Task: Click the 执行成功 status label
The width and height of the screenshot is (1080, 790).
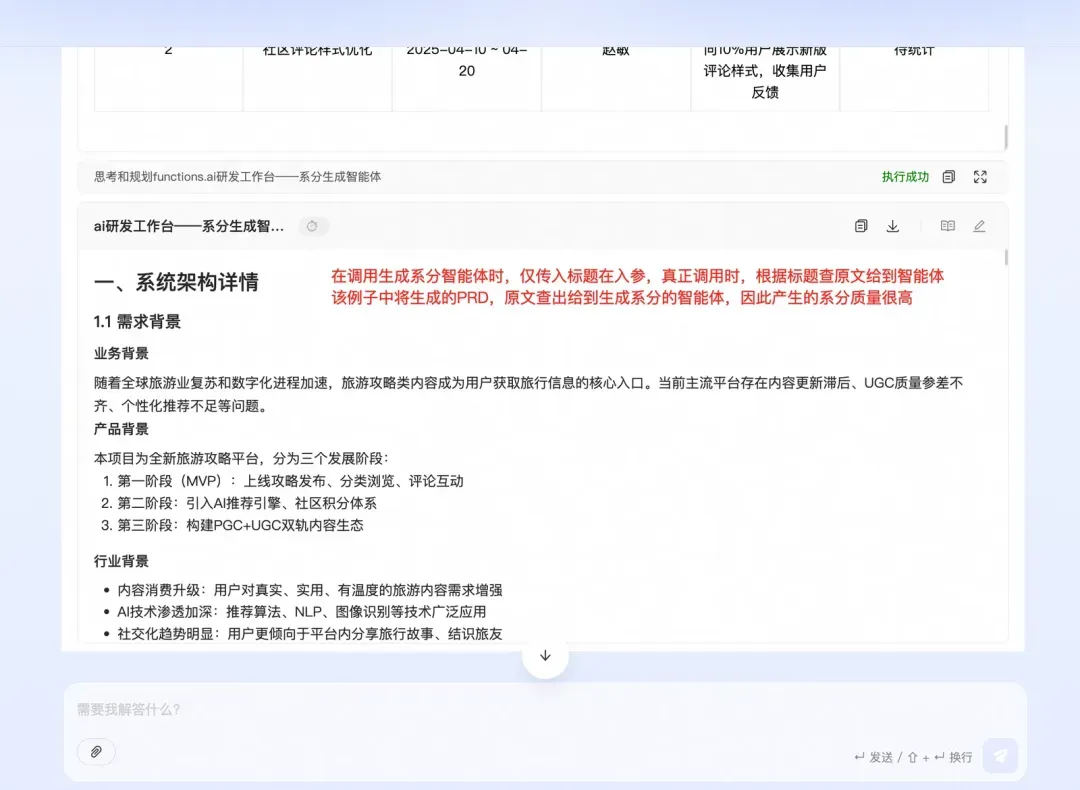Action: click(905, 177)
